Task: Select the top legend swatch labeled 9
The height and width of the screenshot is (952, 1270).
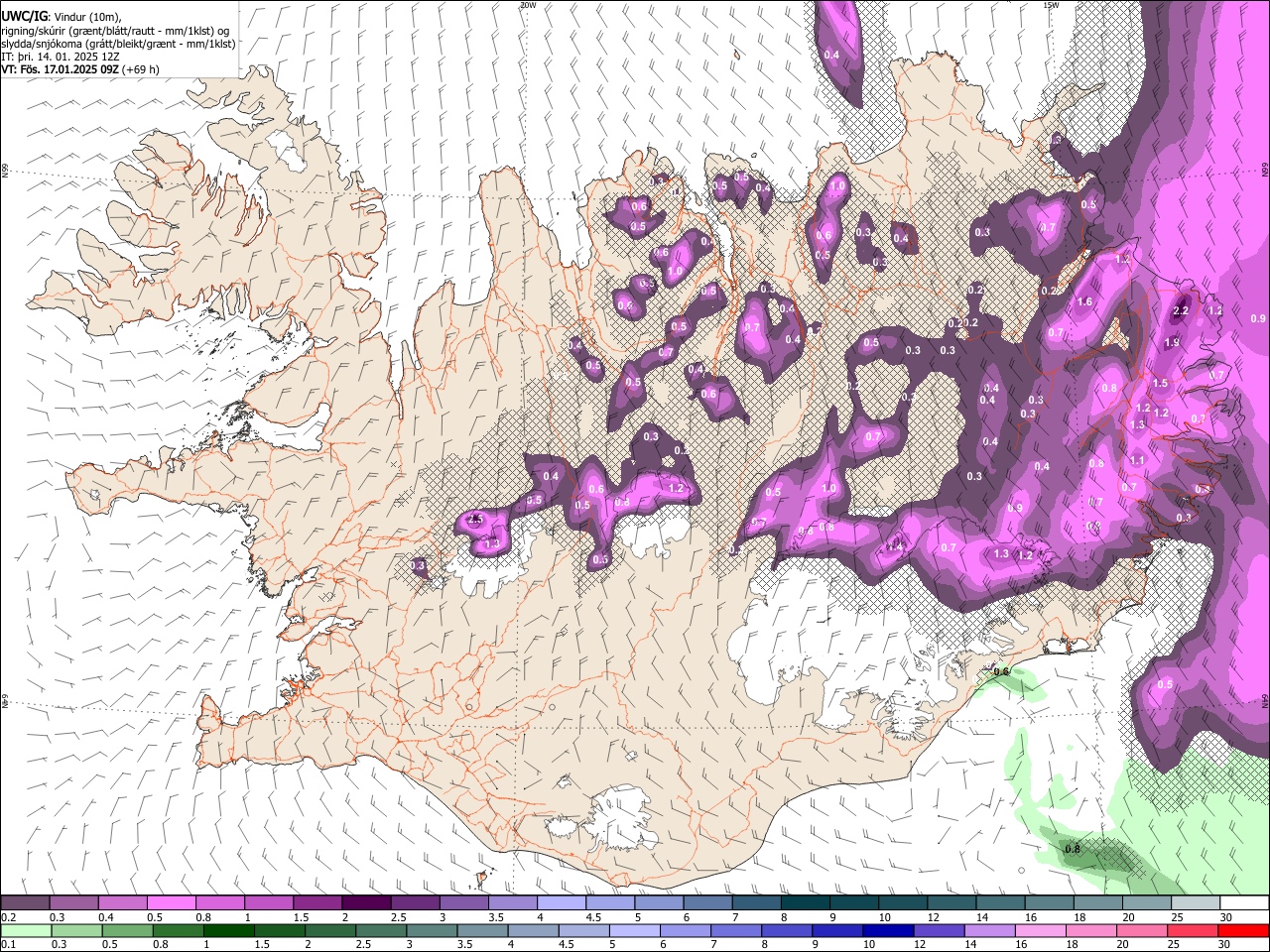Action: [x=853, y=902]
